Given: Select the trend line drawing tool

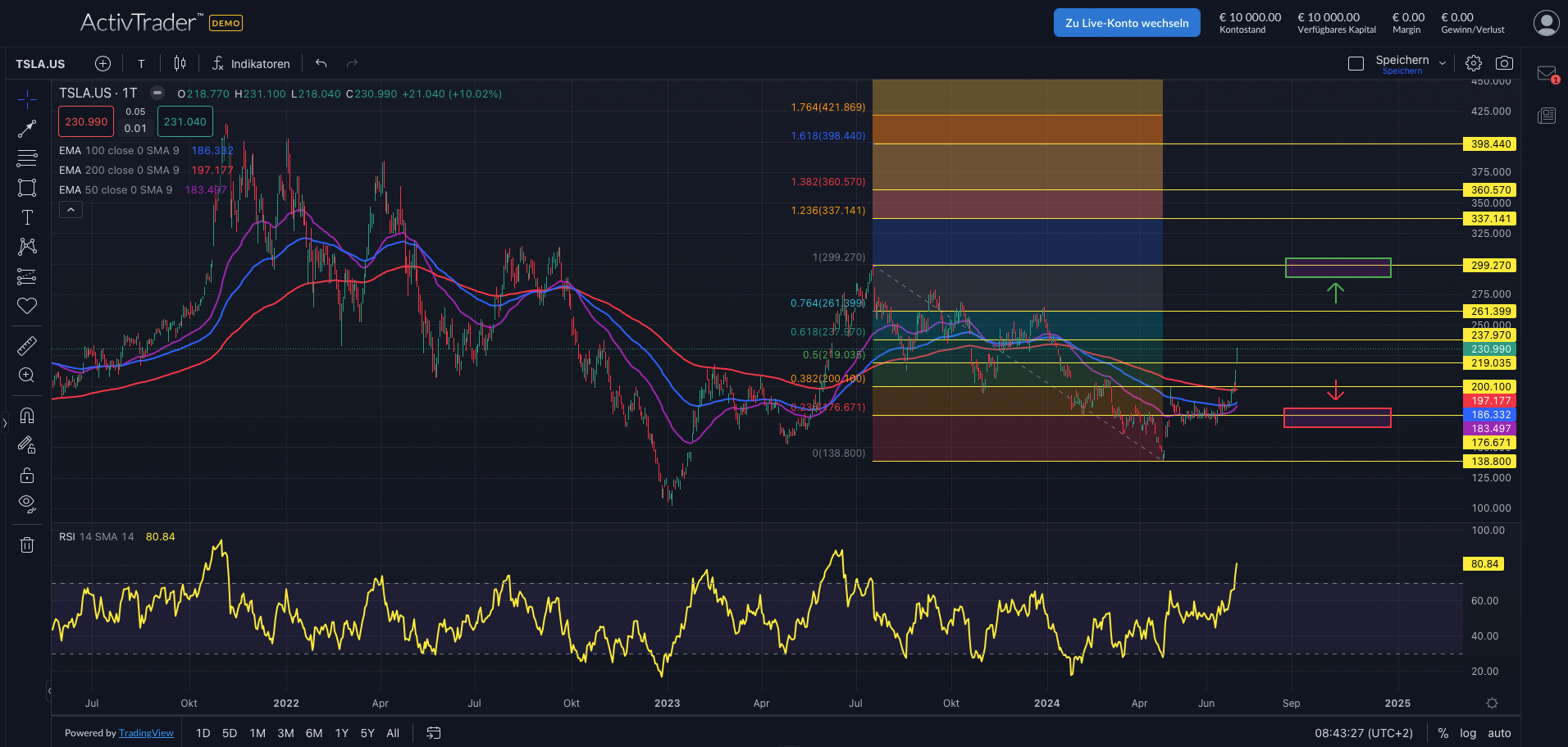Looking at the screenshot, I should 27,129.
